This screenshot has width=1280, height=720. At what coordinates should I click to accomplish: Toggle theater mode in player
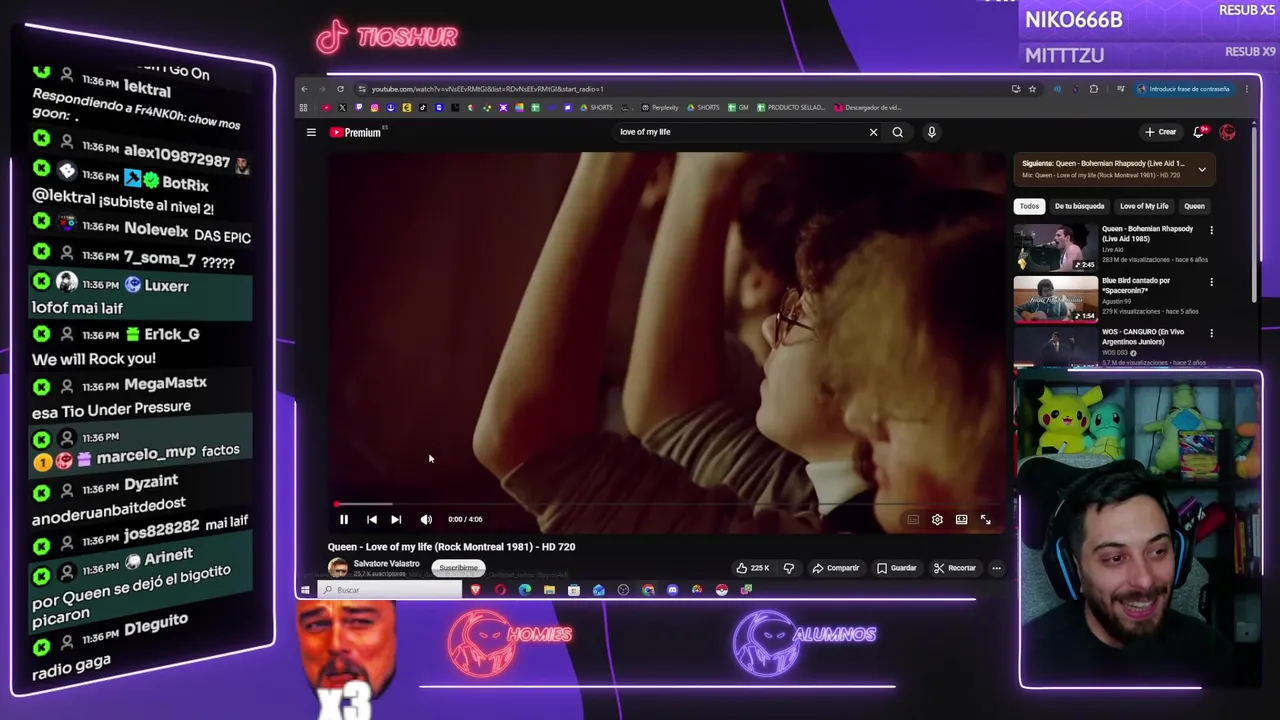pyautogui.click(x=961, y=520)
